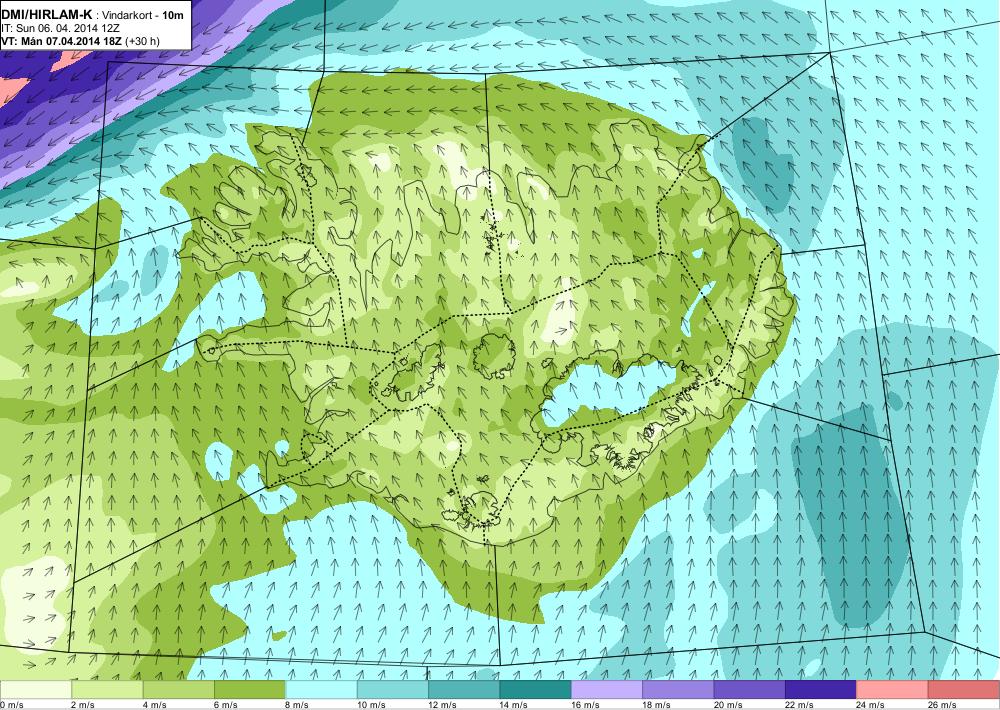Pick the pink 24–26 m/s legend swatch

(893, 690)
